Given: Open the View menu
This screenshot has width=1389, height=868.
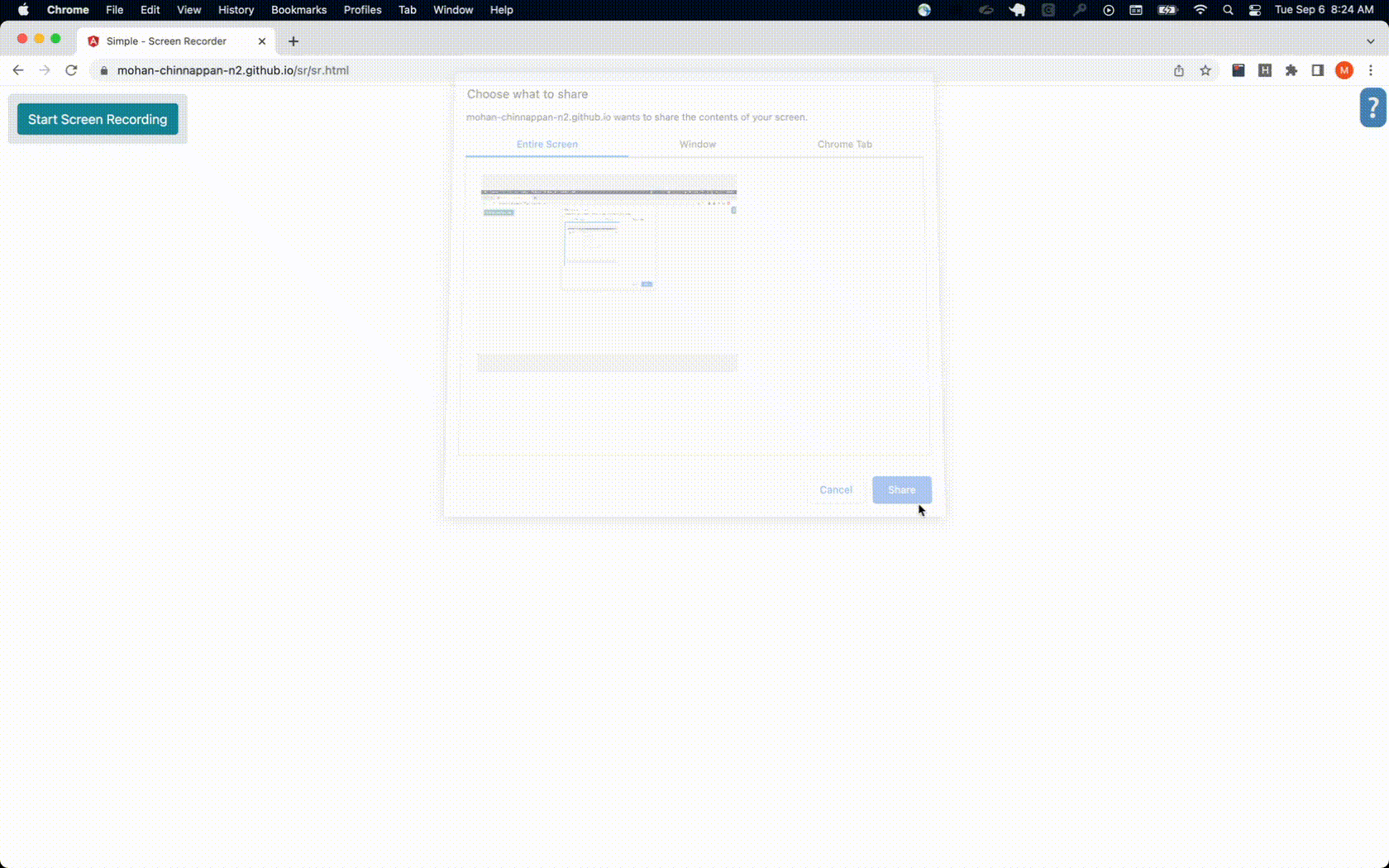Looking at the screenshot, I should click(x=189, y=10).
